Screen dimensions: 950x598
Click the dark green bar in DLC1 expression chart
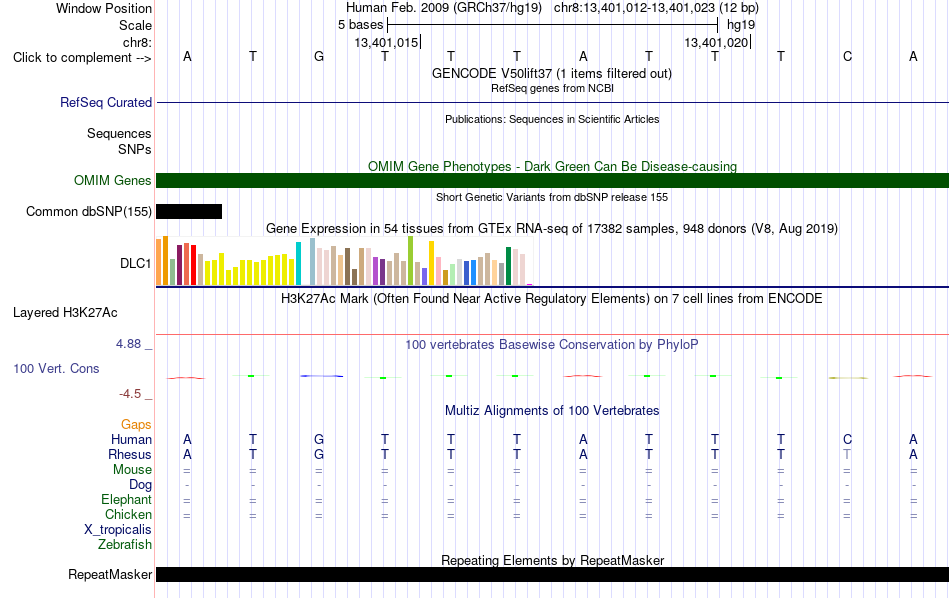(x=508, y=266)
